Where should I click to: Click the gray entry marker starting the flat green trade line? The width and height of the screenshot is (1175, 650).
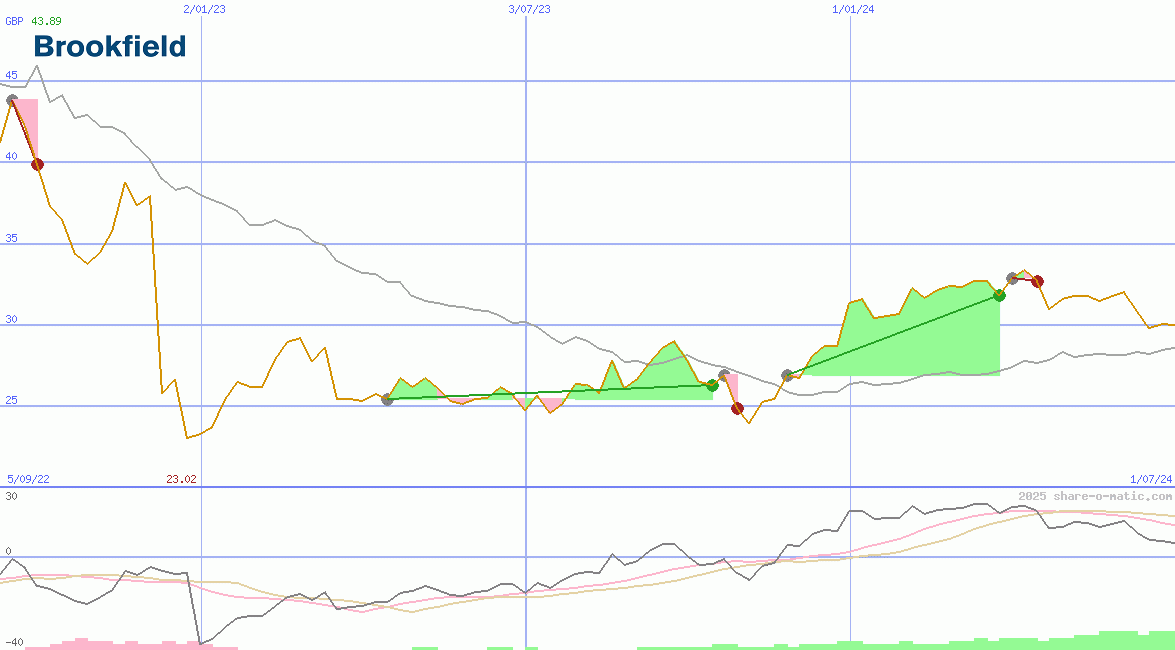coord(387,400)
